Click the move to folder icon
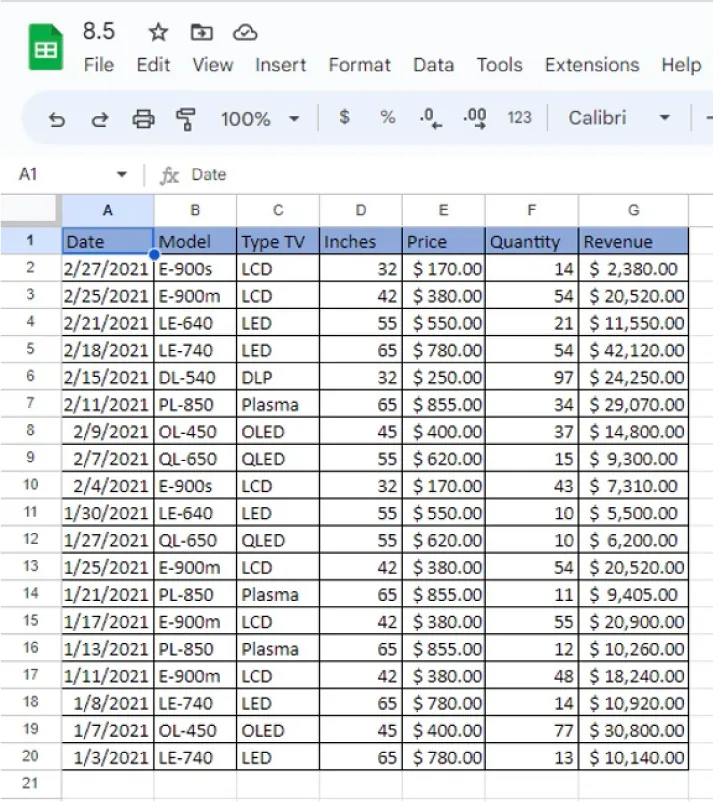Viewport: 713px width, 802px height. pyautogui.click(x=201, y=32)
